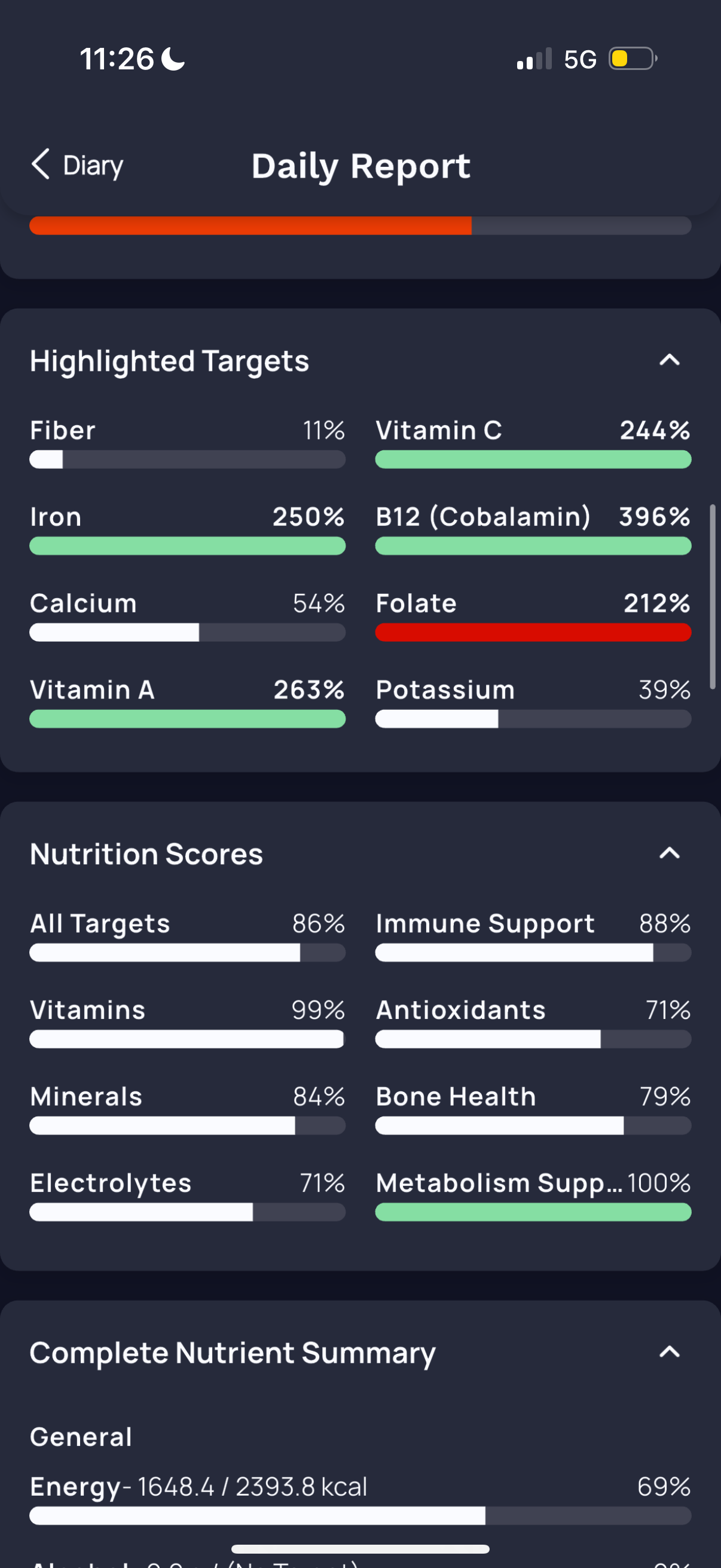Screen dimensions: 721x1568
Task: Tap the red Folate progress bar
Action: 533,633
